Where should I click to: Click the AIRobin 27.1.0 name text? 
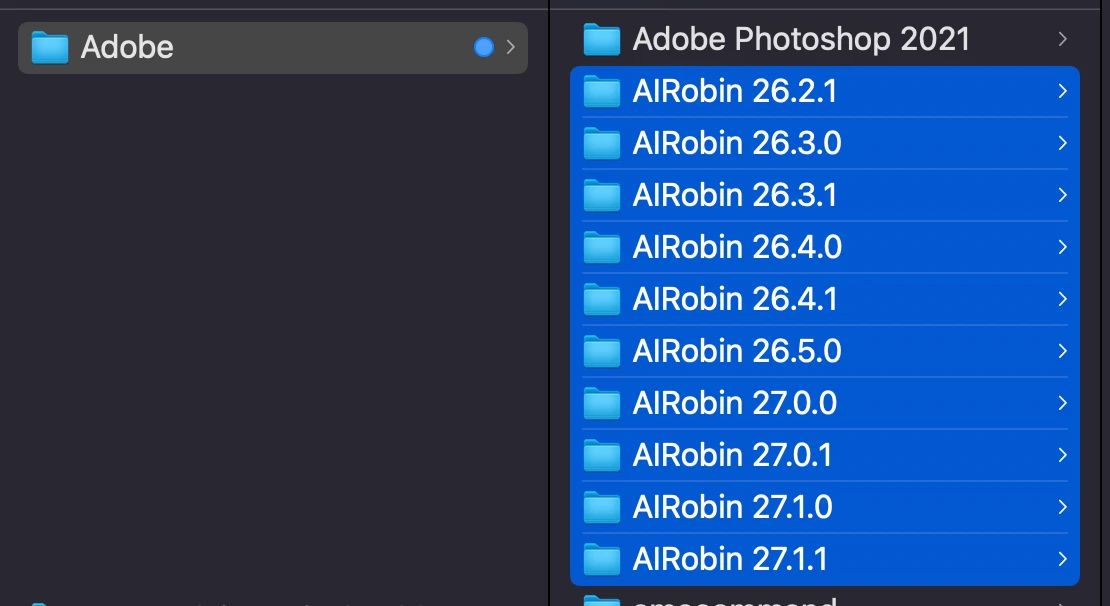(x=733, y=508)
